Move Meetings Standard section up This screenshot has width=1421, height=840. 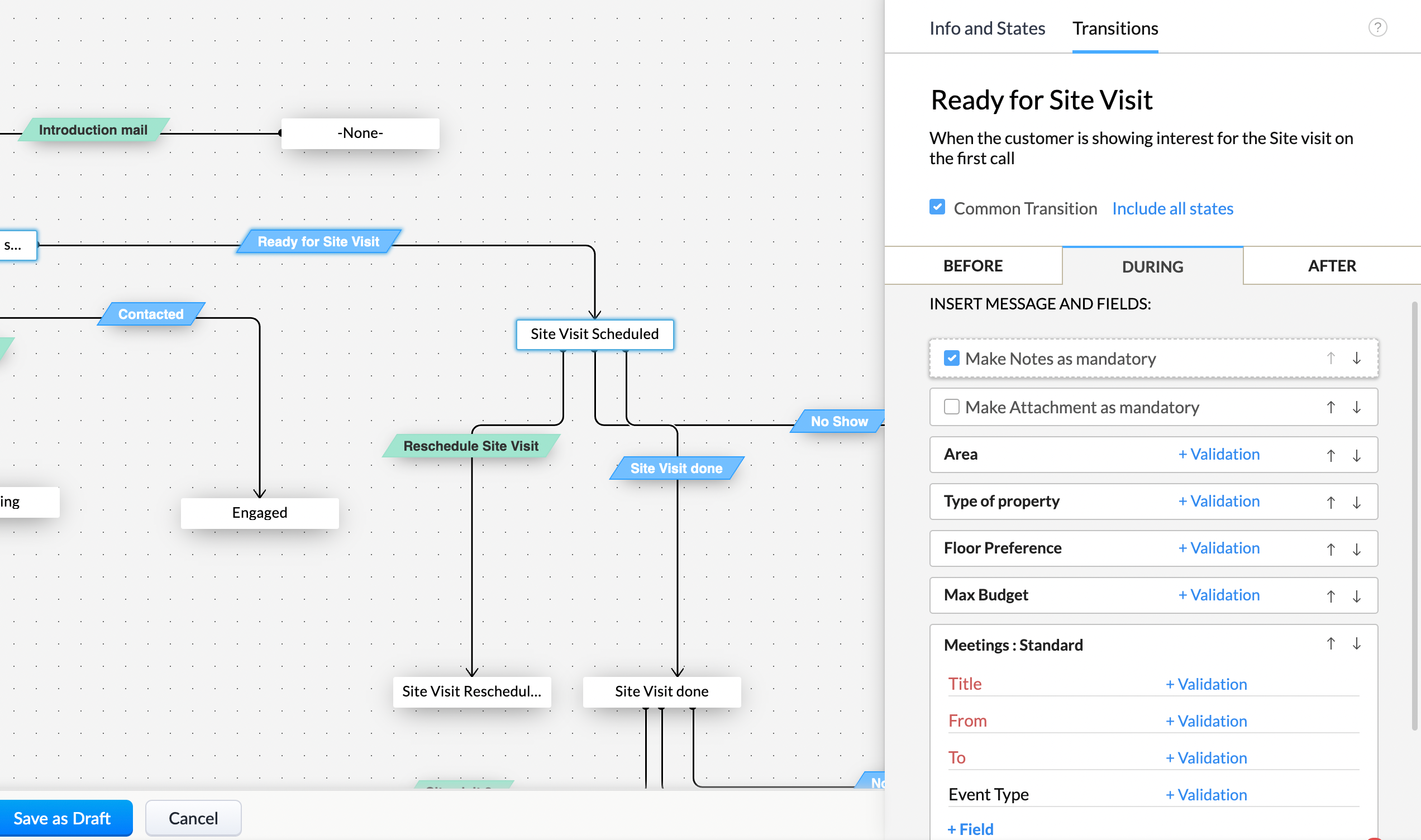(1331, 643)
